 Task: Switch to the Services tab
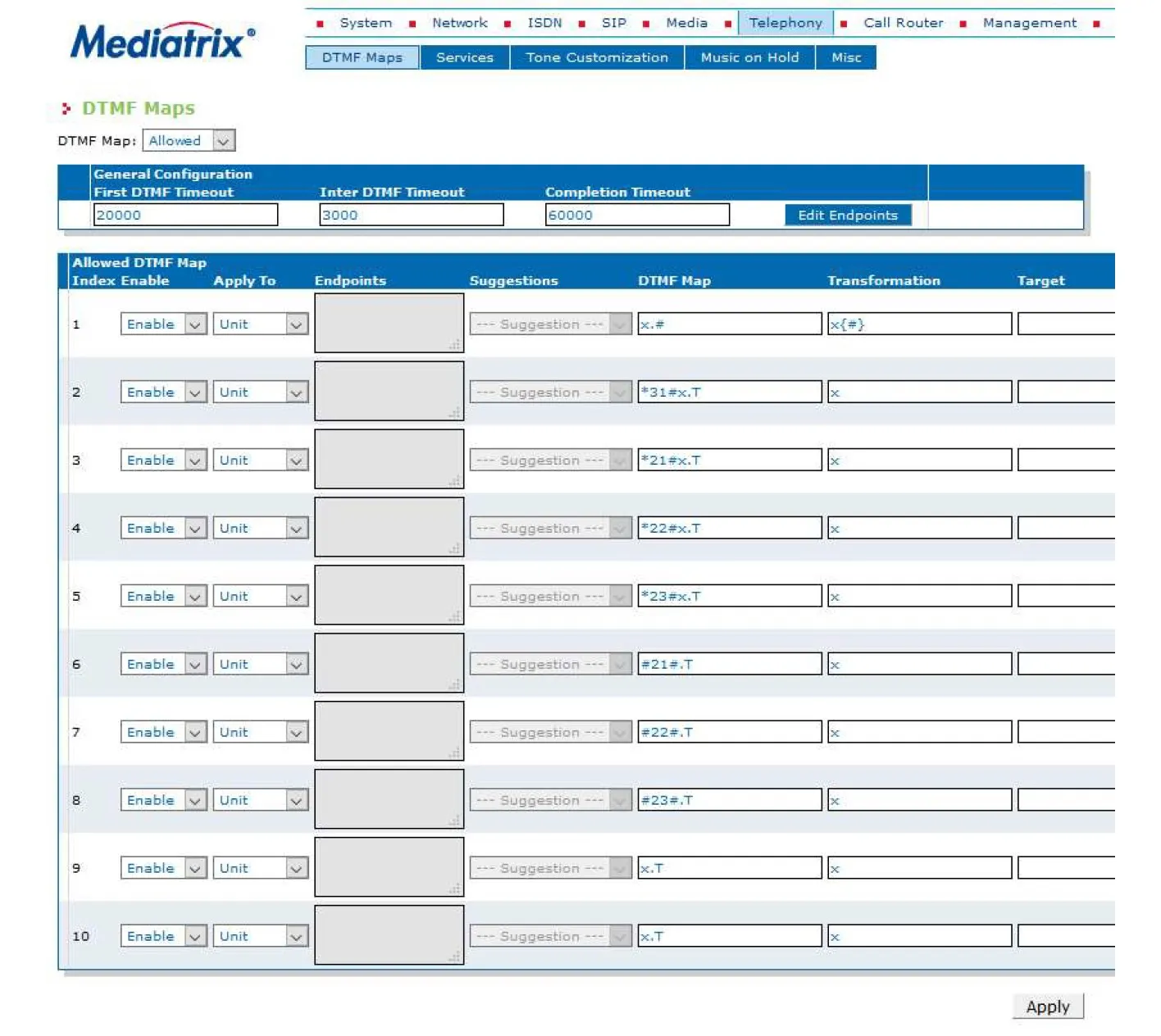point(464,57)
